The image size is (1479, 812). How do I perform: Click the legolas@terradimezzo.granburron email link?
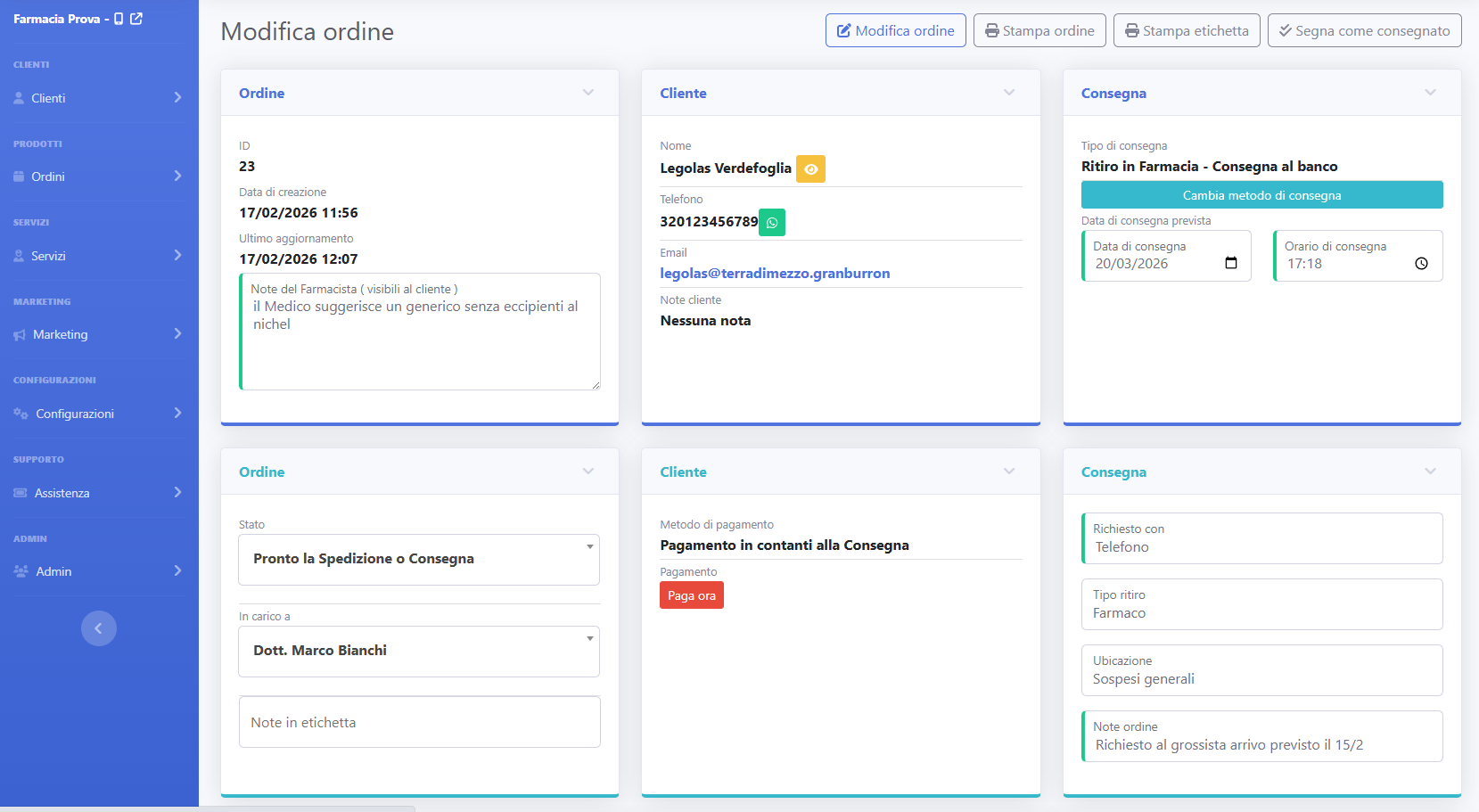(775, 274)
